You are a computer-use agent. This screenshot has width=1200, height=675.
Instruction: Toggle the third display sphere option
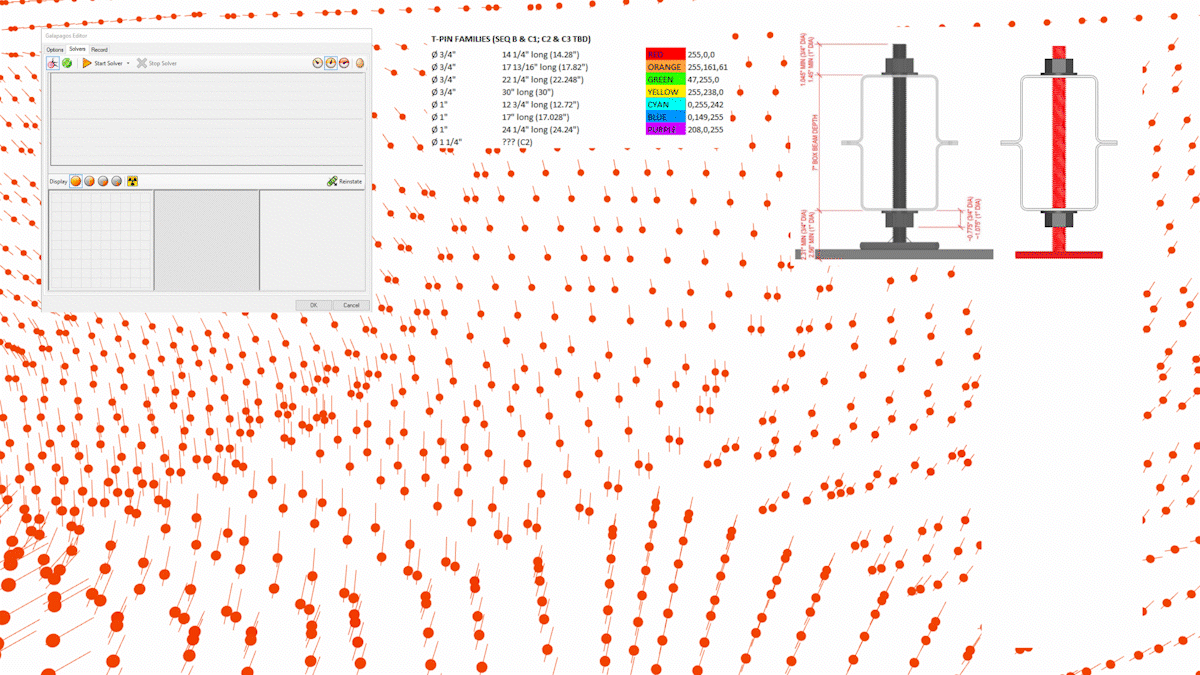[x=103, y=182]
